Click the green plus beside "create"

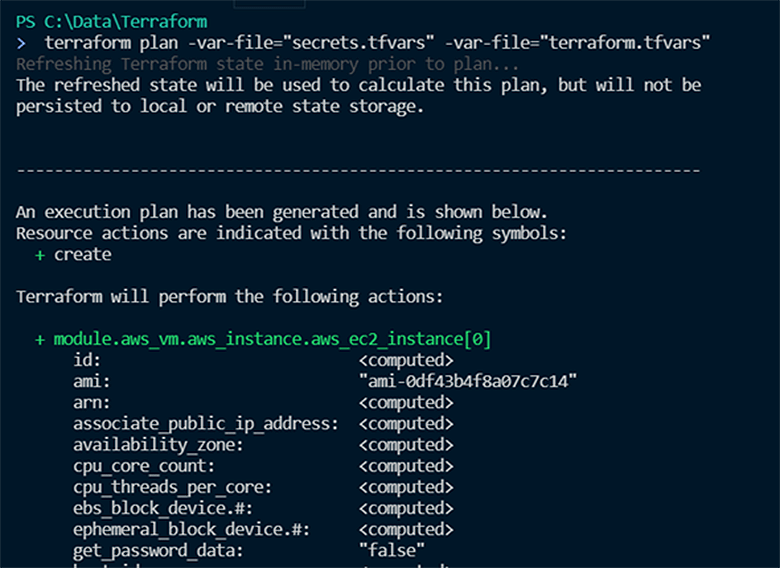click(40, 255)
